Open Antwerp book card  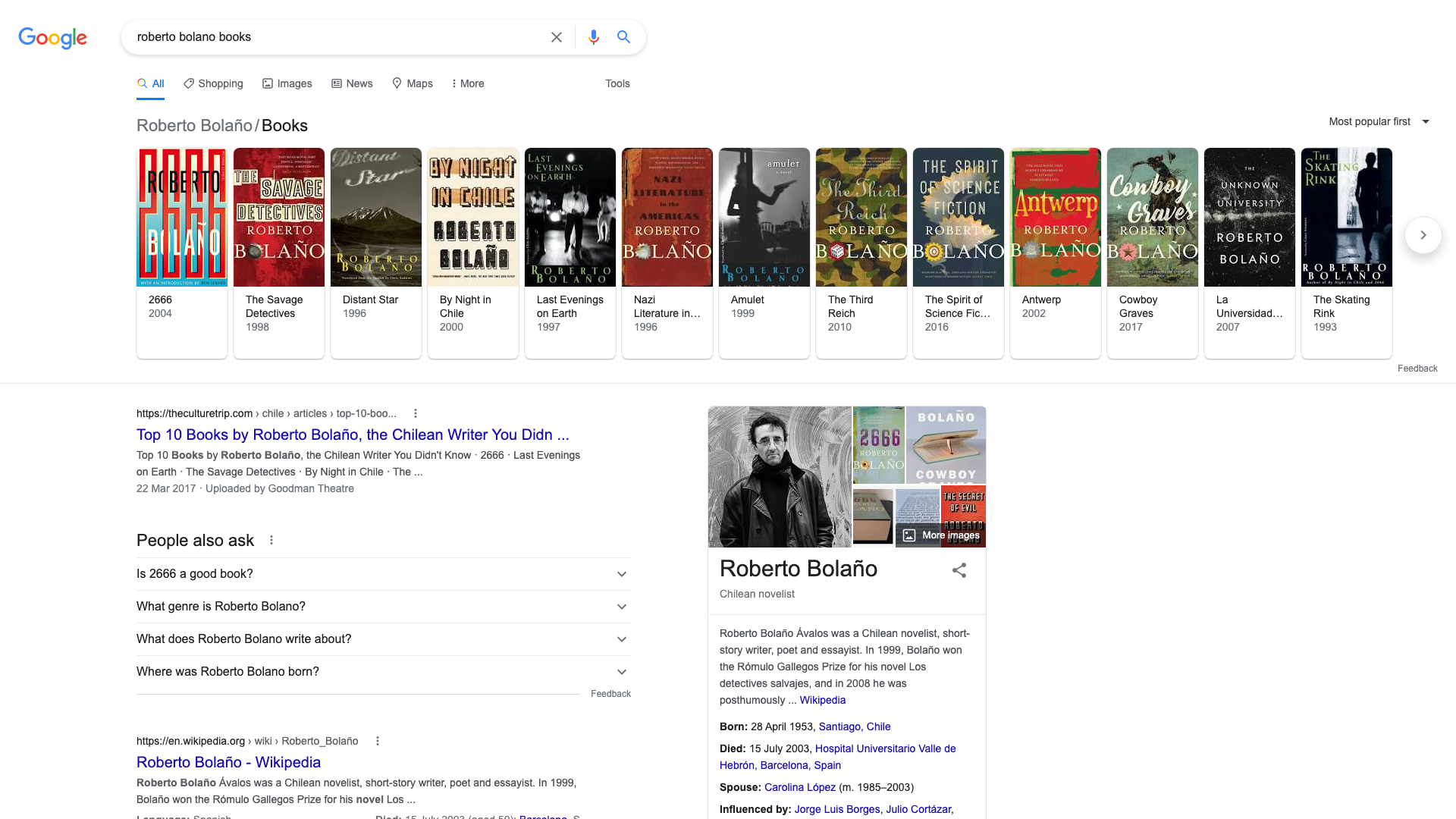(1056, 253)
